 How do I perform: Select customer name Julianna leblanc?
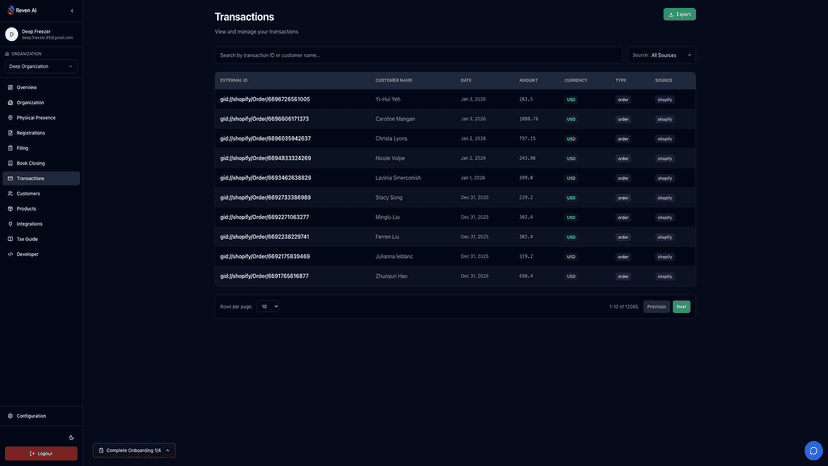coord(394,256)
